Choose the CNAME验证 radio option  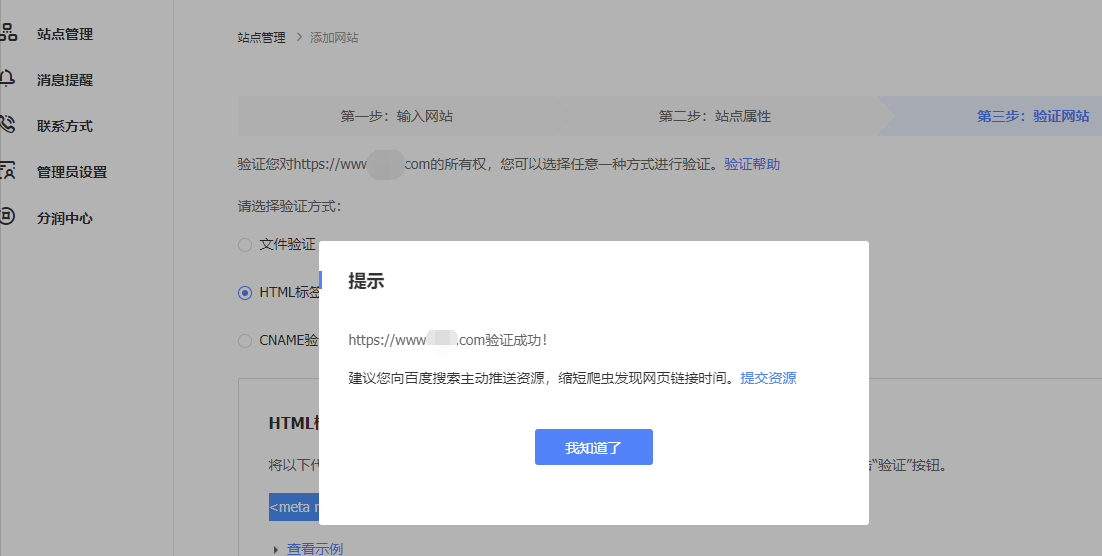coord(245,341)
